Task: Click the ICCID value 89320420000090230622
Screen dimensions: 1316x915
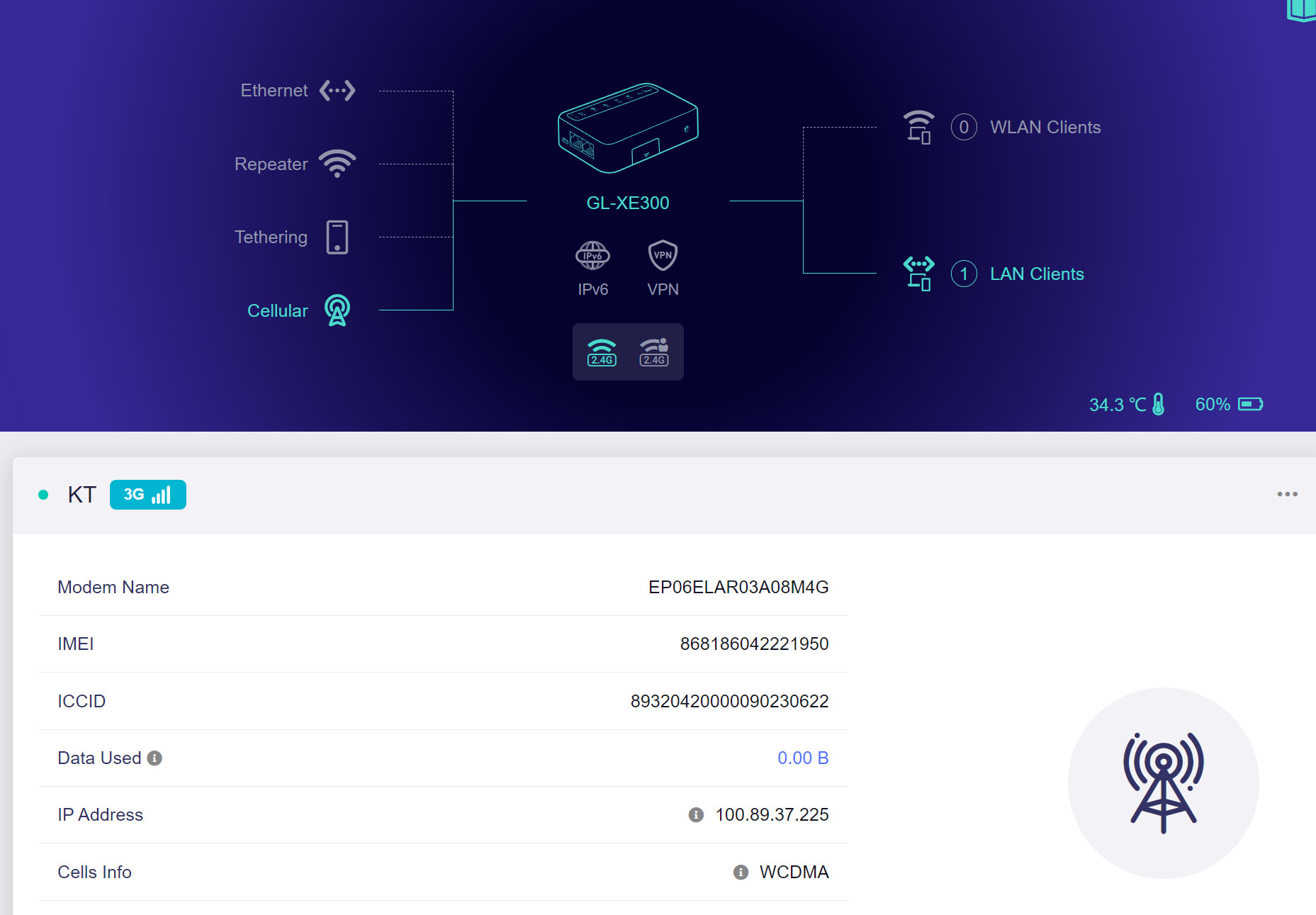Action: [x=729, y=702]
